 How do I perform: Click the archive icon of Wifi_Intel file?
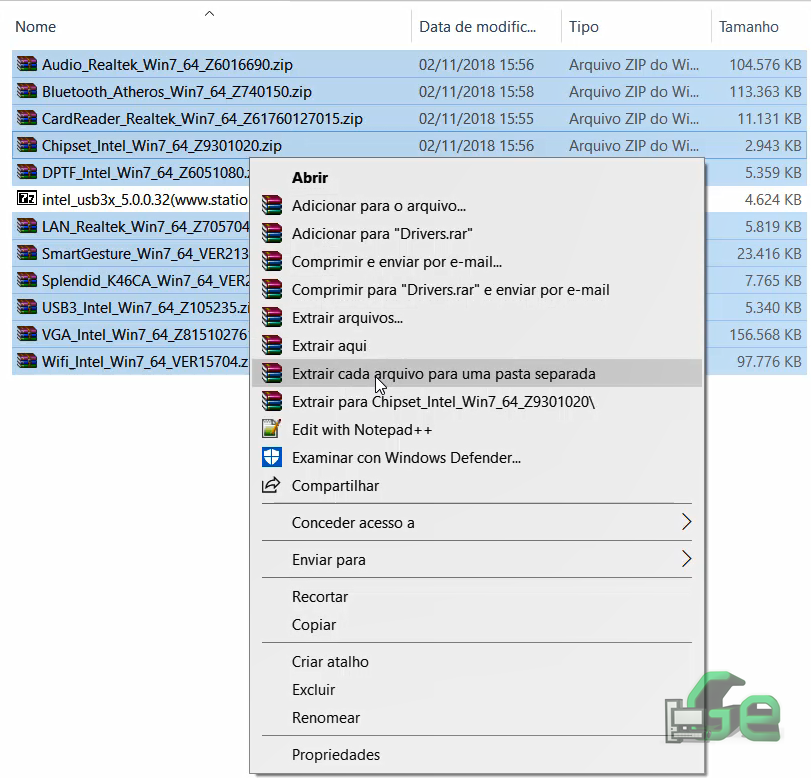(x=27, y=361)
